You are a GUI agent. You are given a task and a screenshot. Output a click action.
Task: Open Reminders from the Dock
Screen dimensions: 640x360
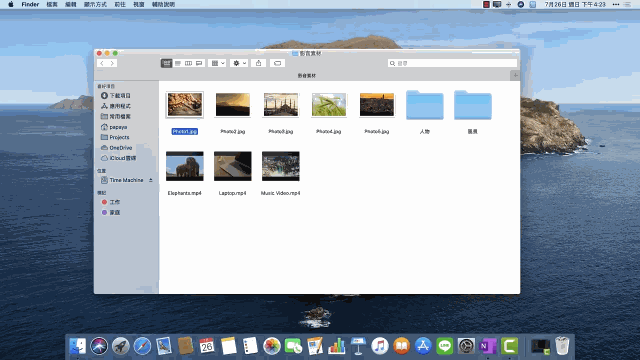(x=250, y=346)
